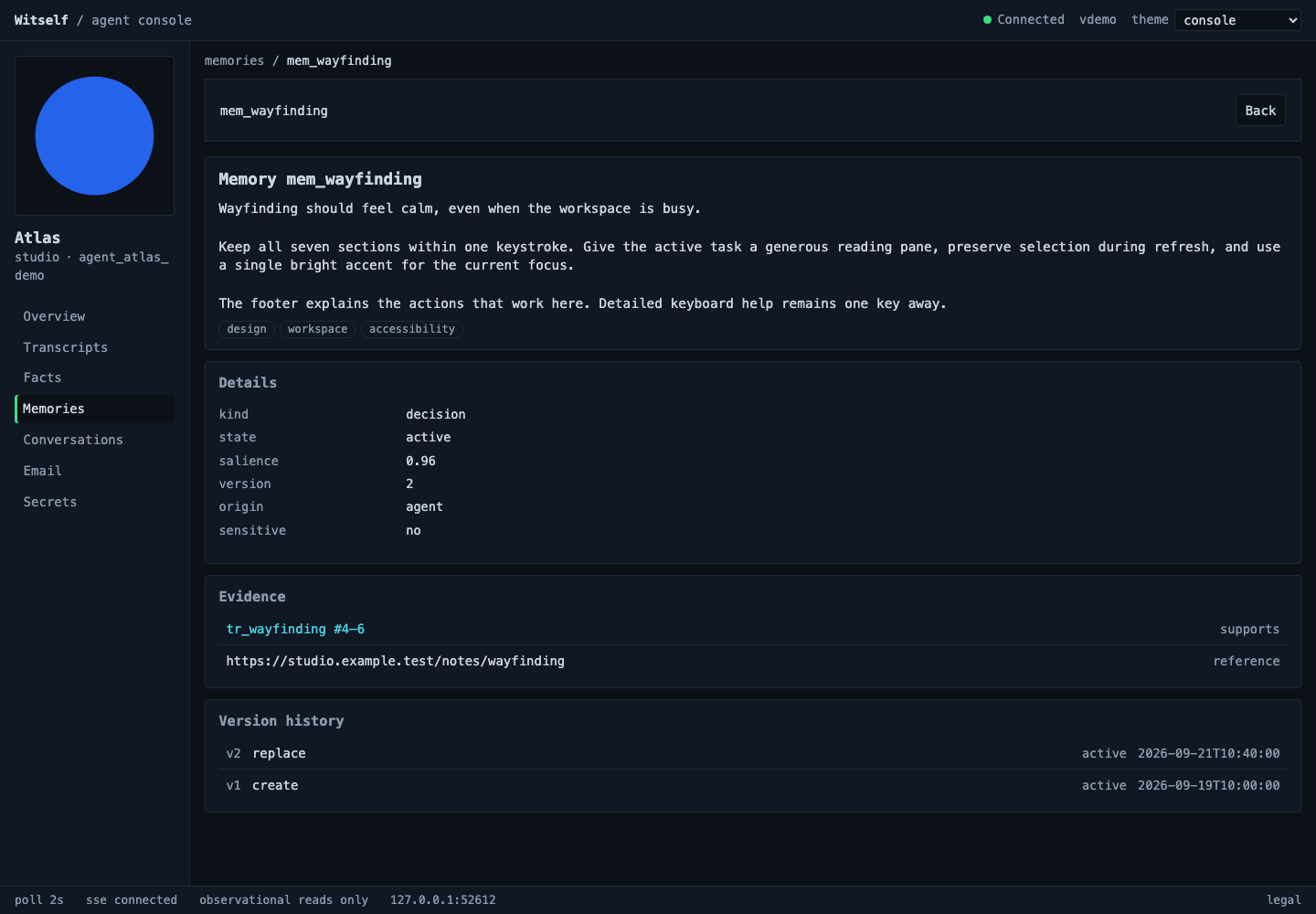Click the 127.0.0.1:52612 address in footer
This screenshot has height=914, width=1316.
click(x=443, y=900)
